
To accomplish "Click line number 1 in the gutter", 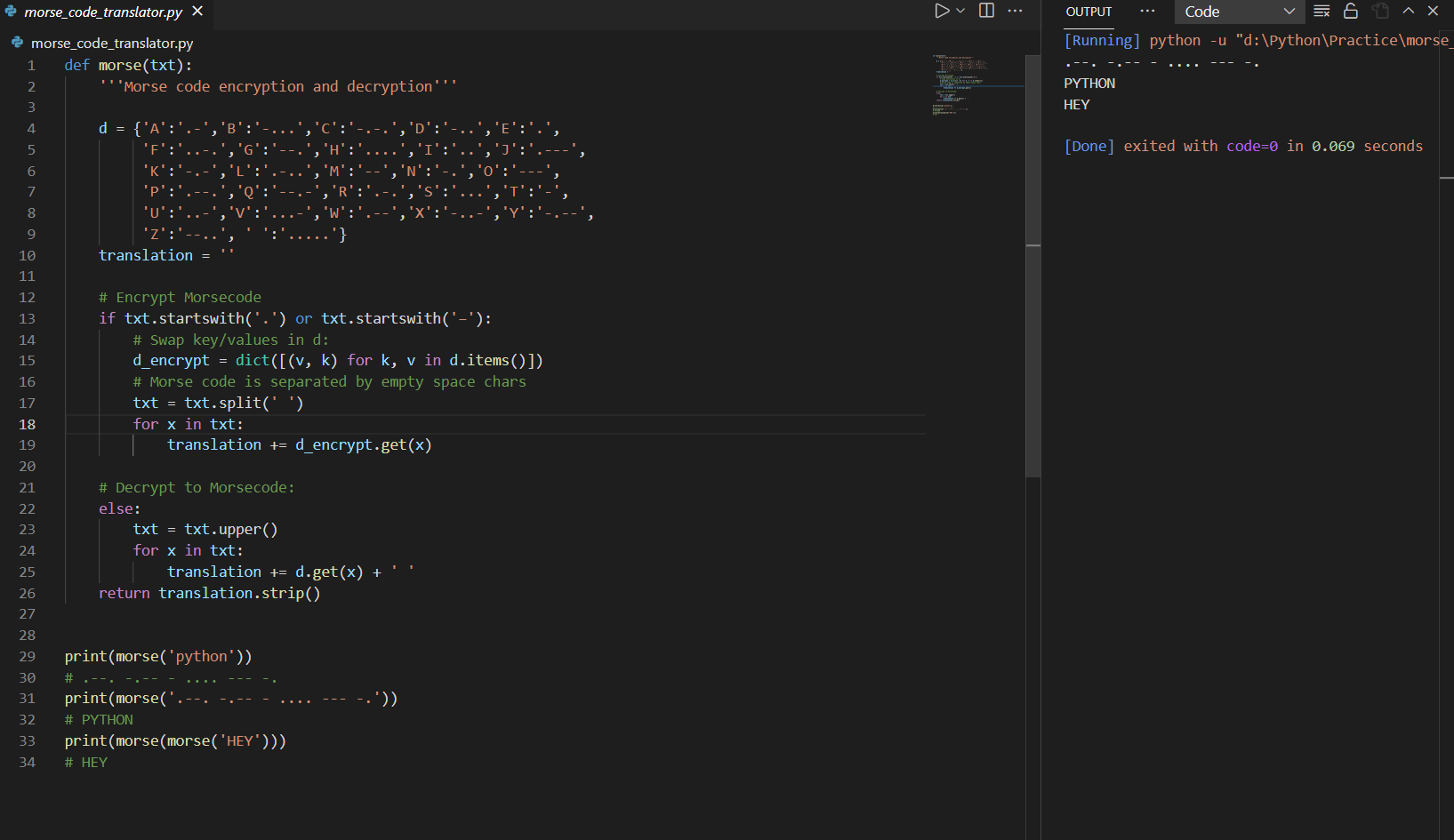I will (31, 65).
